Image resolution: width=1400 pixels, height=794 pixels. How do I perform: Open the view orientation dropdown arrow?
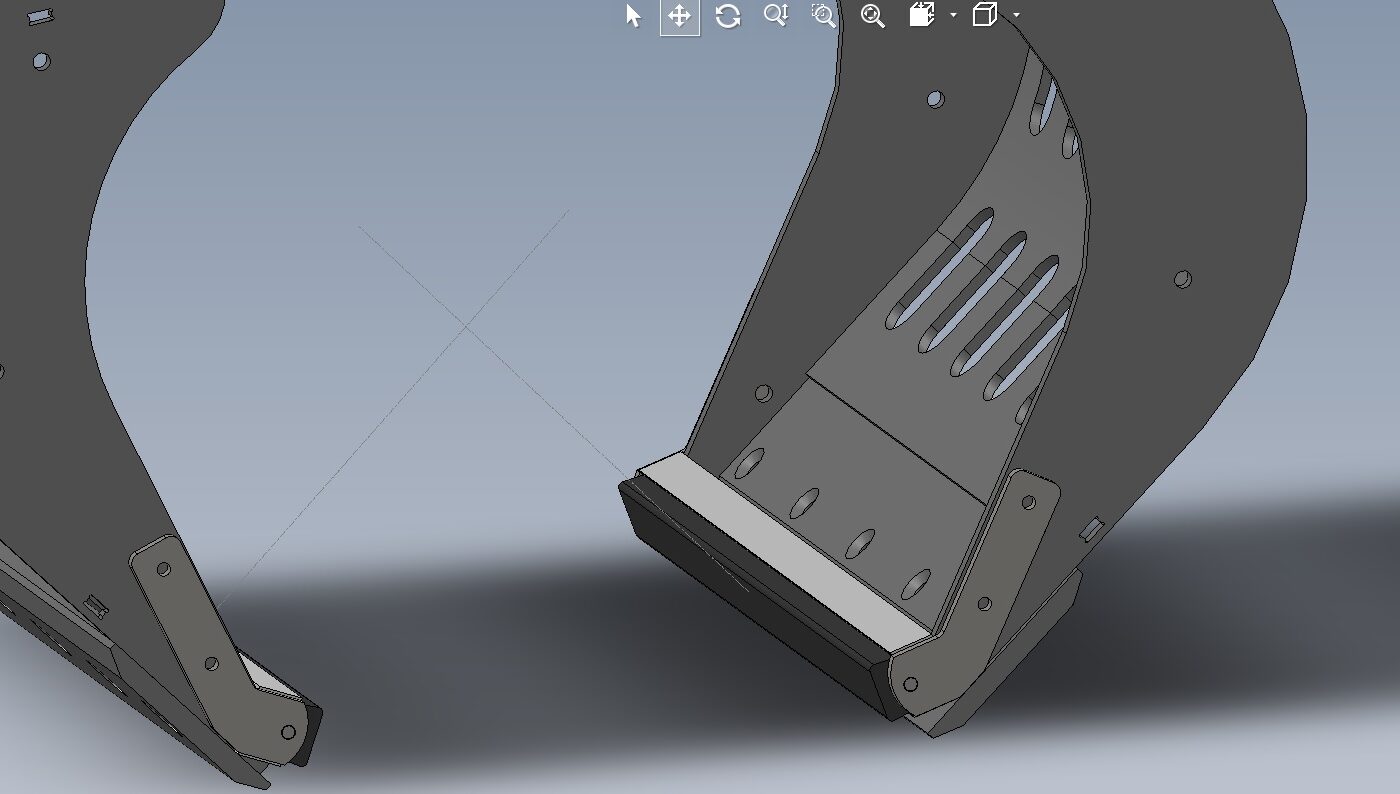tap(953, 15)
